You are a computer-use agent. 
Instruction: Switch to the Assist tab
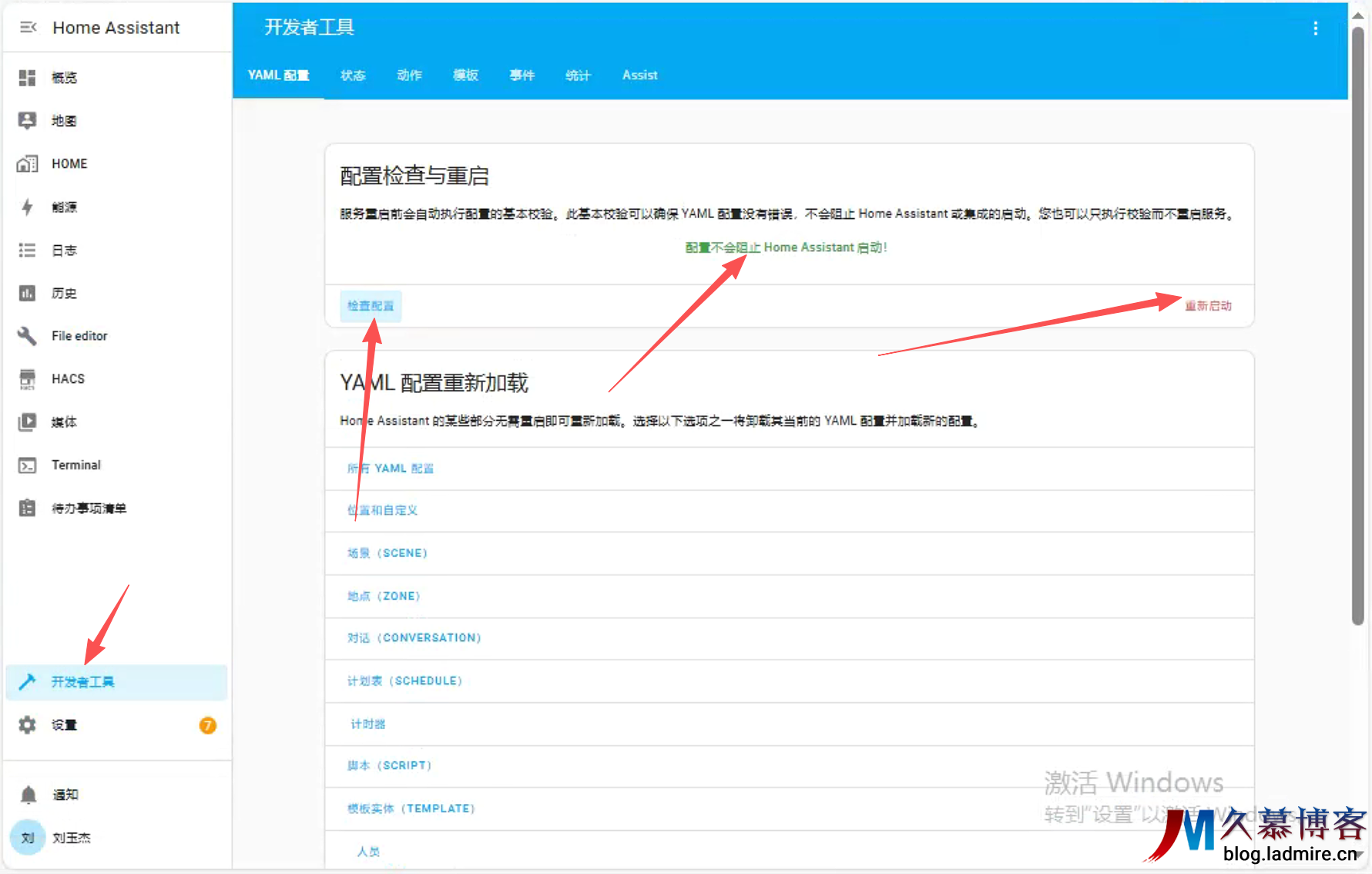coord(639,76)
